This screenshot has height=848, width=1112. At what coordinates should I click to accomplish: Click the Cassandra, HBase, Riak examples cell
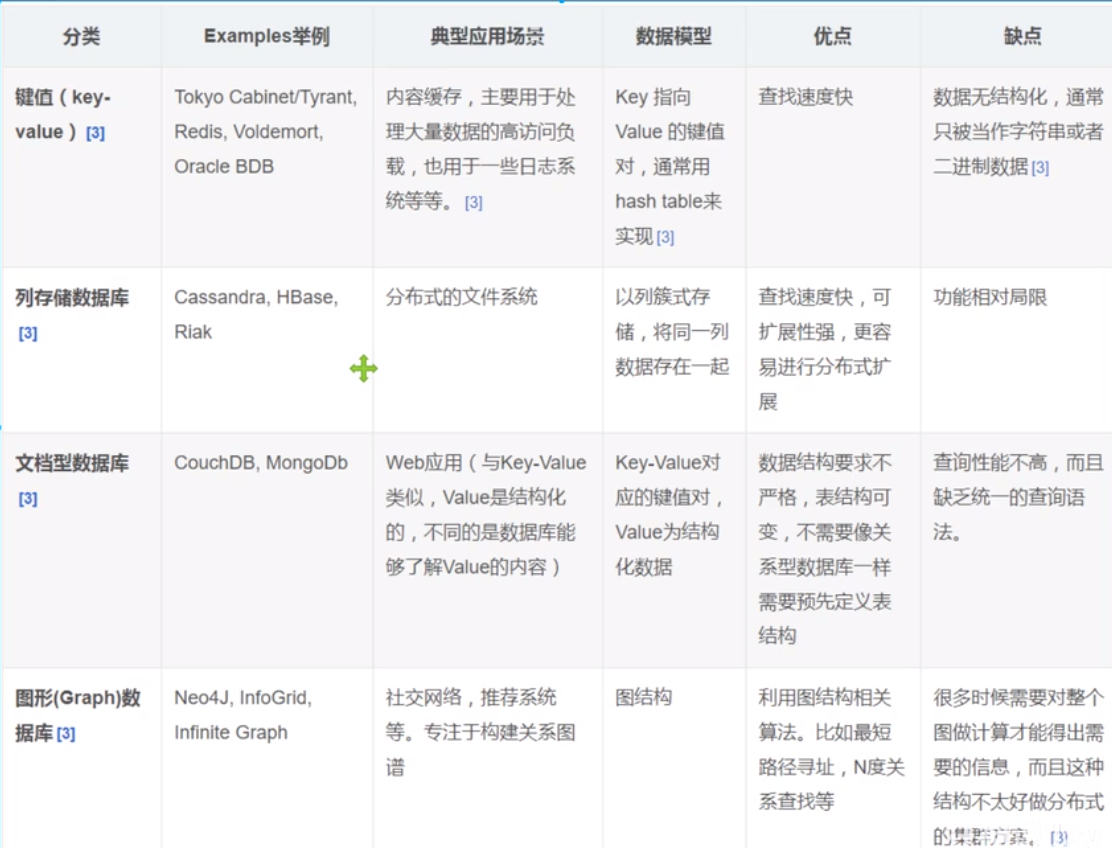[x=256, y=314]
